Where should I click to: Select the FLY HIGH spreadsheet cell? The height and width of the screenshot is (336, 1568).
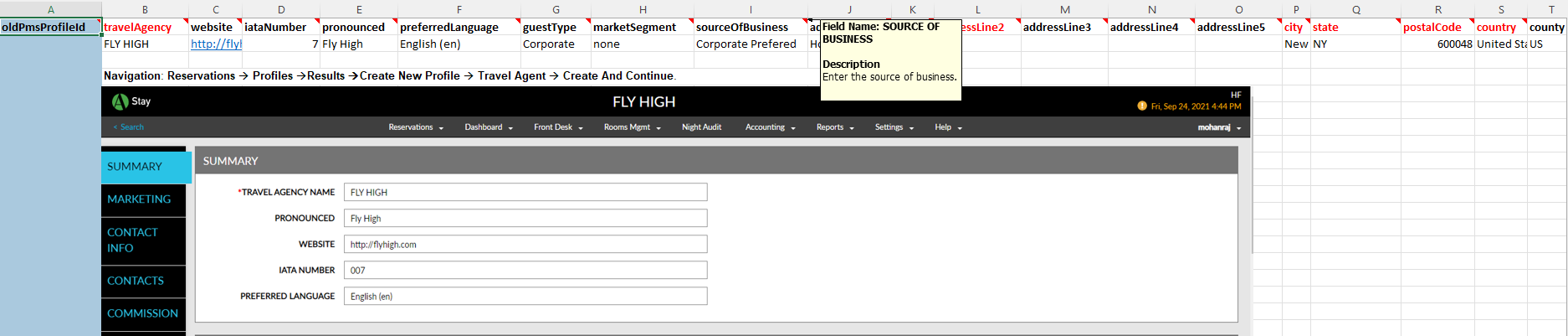(145, 44)
